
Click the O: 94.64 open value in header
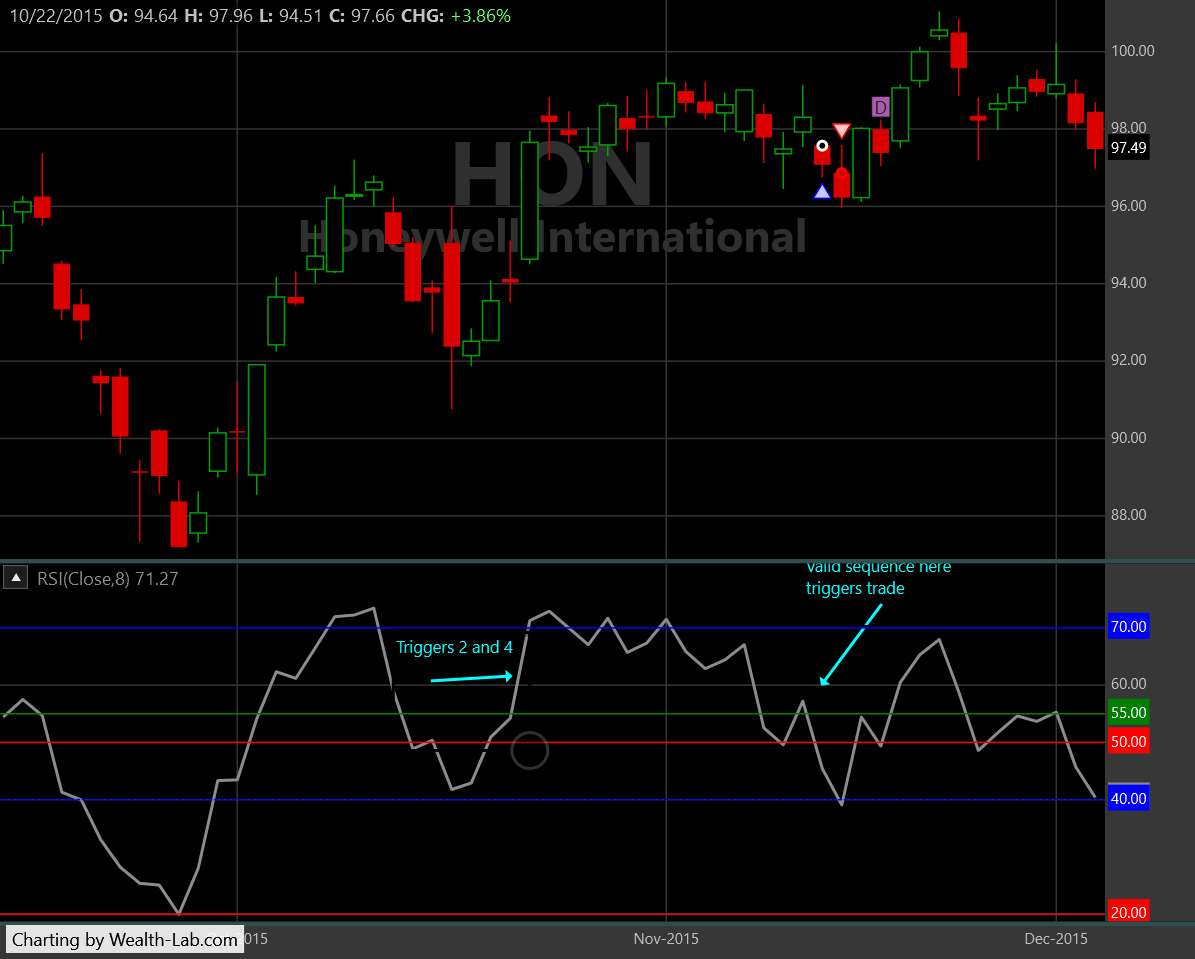(143, 16)
